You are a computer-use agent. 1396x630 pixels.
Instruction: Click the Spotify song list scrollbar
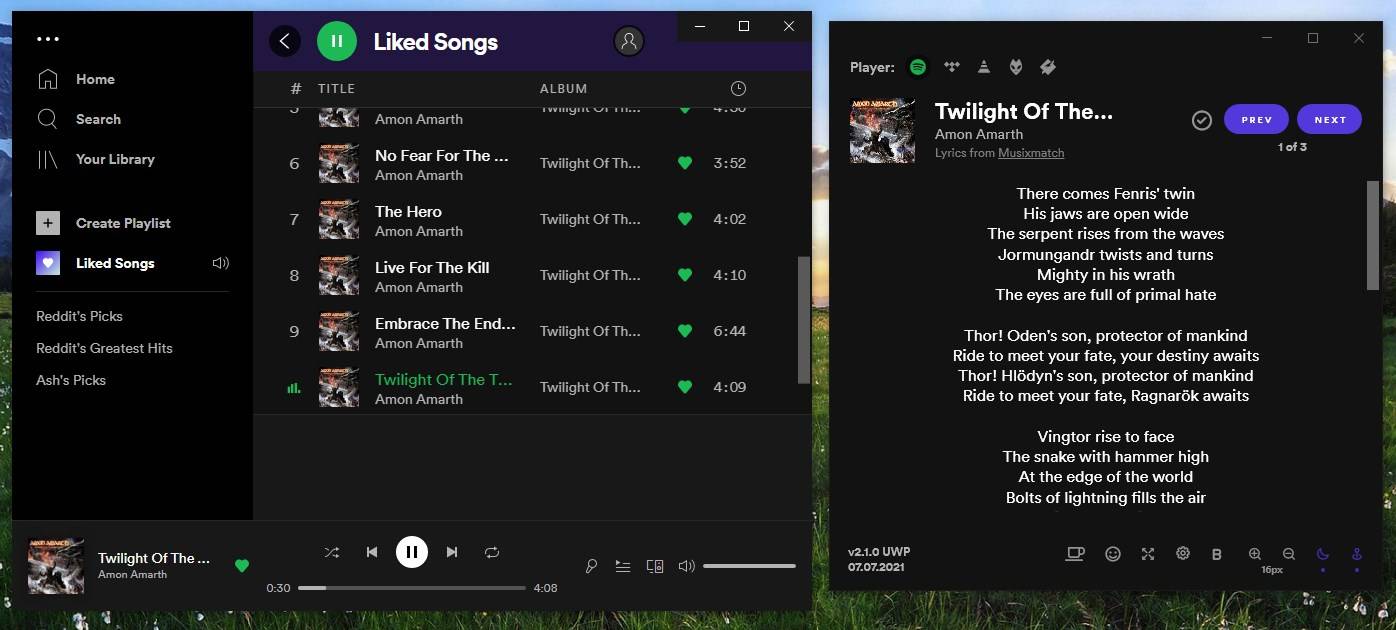coord(803,320)
